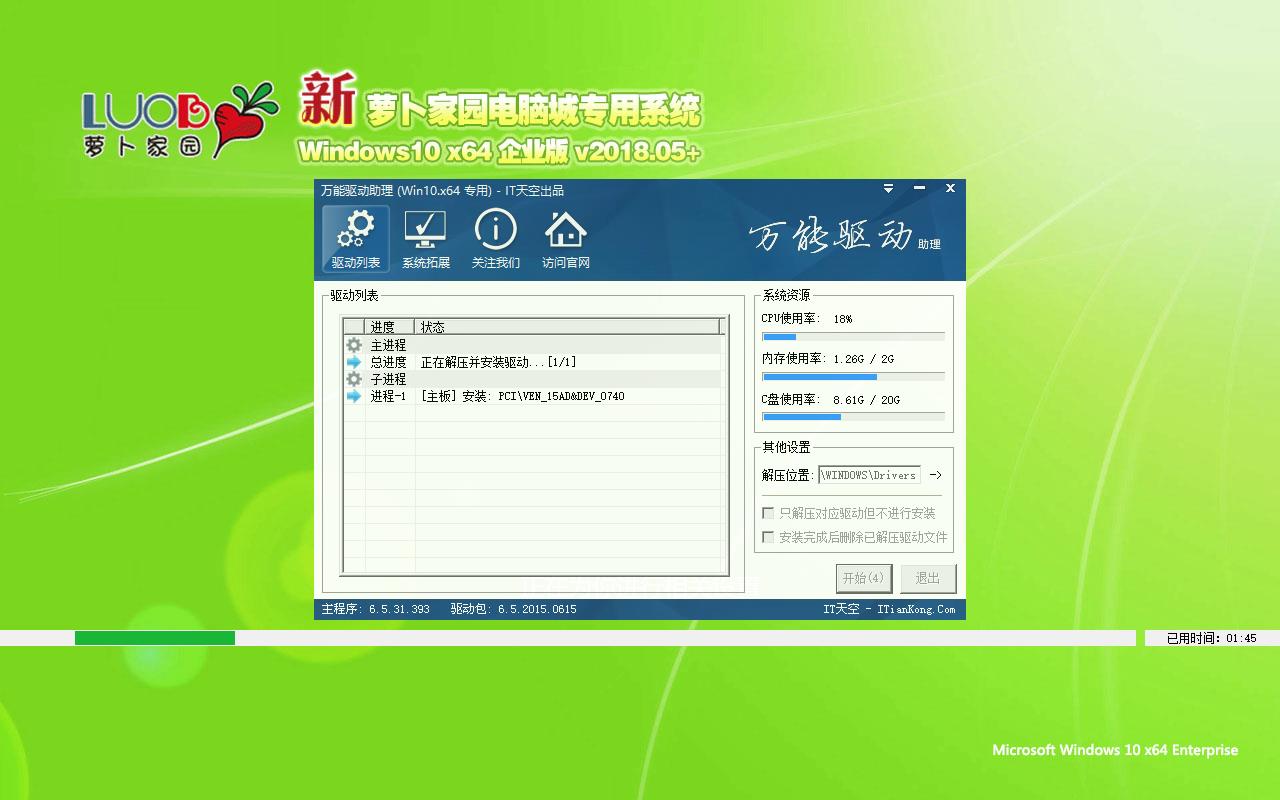The height and width of the screenshot is (800, 1280).
Task: Click the 已用时间 01:45 timer text
Action: click(1211, 638)
